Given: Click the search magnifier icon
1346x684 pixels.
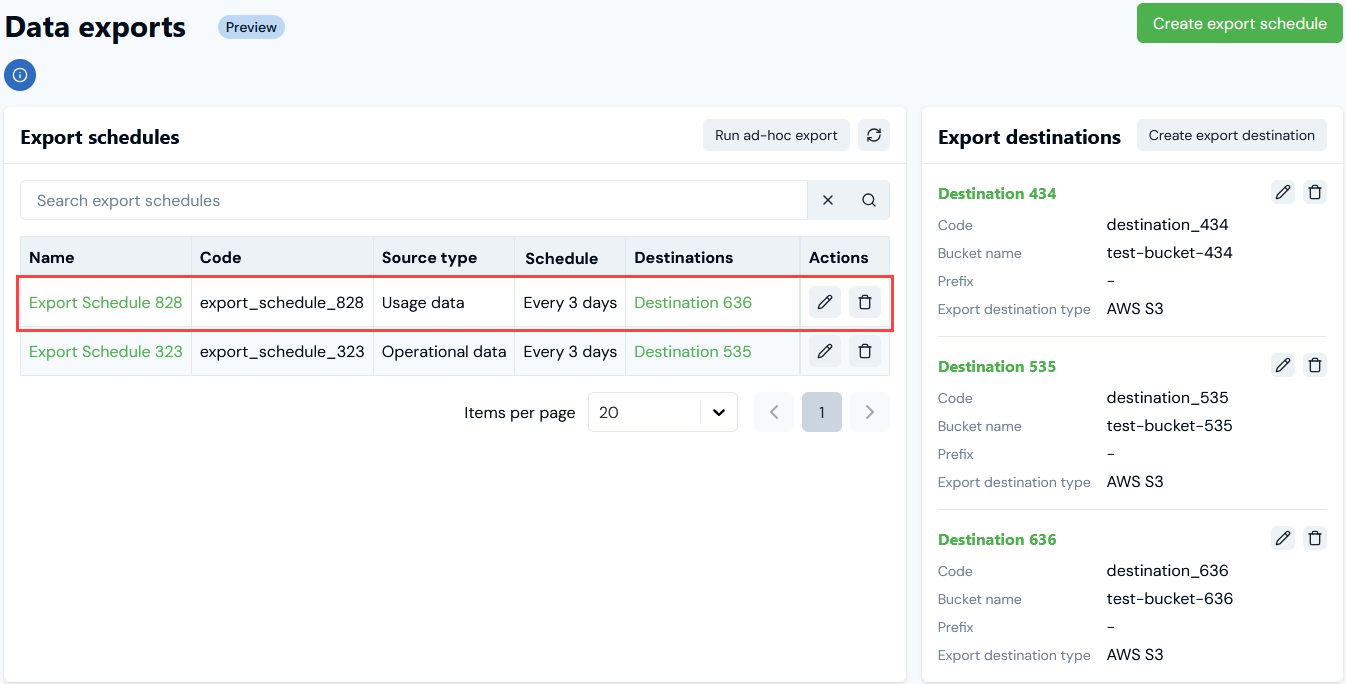Looking at the screenshot, I should click(x=869, y=200).
